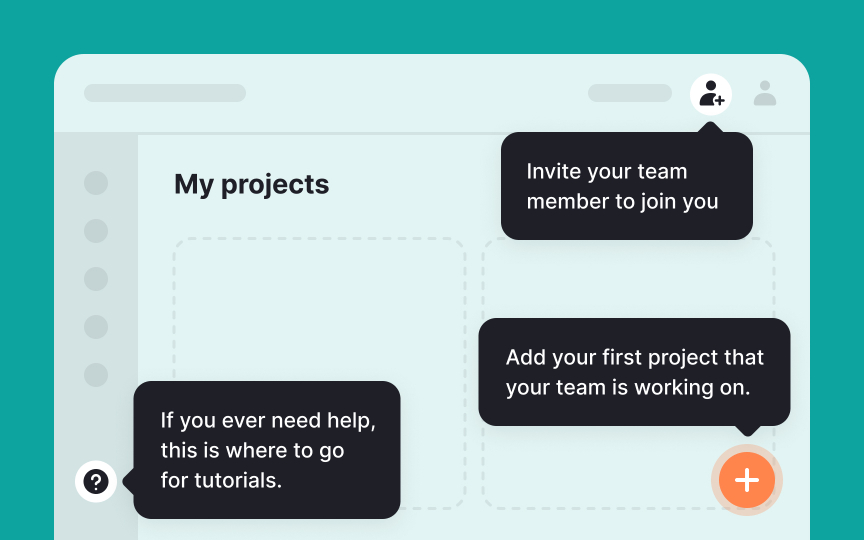Click the long placeholder bar in header

pyautogui.click(x=165, y=93)
